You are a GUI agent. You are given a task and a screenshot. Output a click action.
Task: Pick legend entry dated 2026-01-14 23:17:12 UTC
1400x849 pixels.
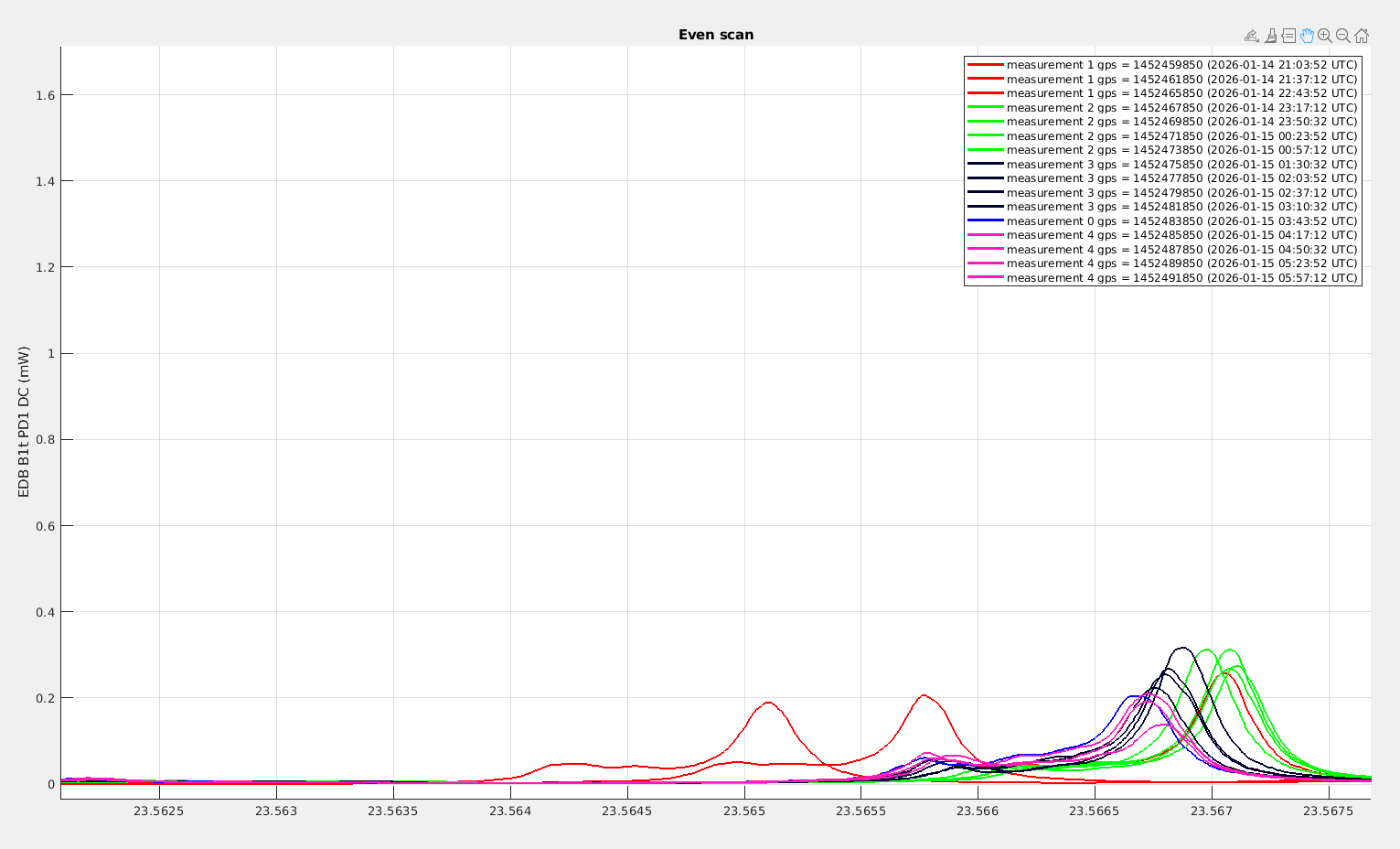pos(1181,108)
